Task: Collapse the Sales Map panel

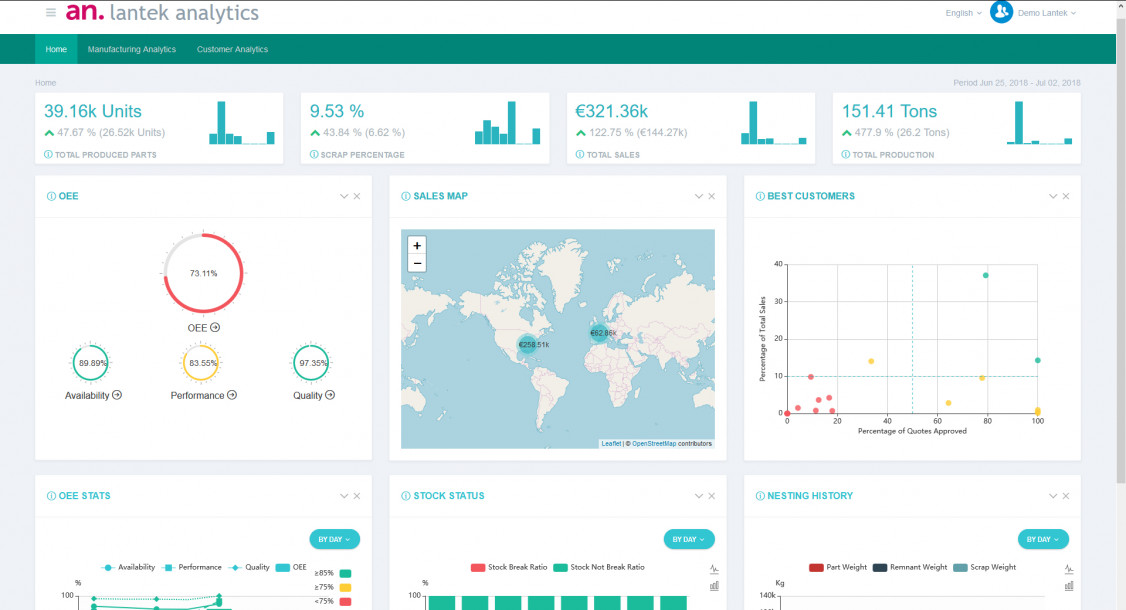Action: [698, 197]
